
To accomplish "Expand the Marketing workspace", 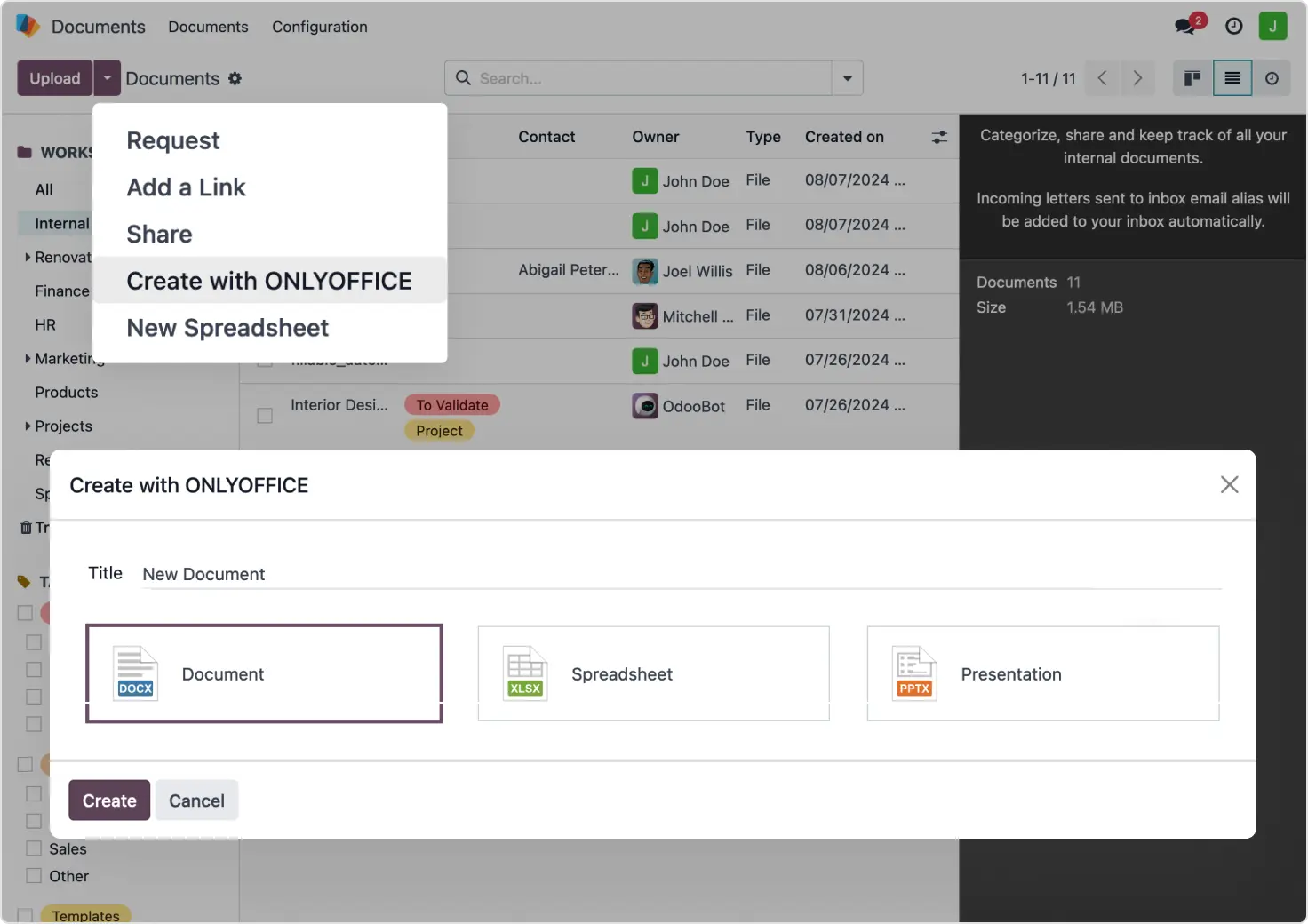I will pos(28,359).
